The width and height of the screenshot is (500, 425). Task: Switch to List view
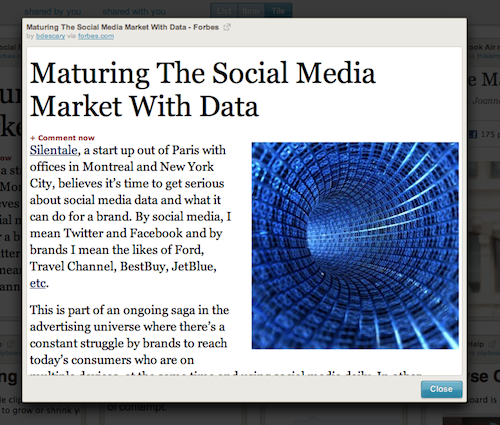pyautogui.click(x=224, y=11)
